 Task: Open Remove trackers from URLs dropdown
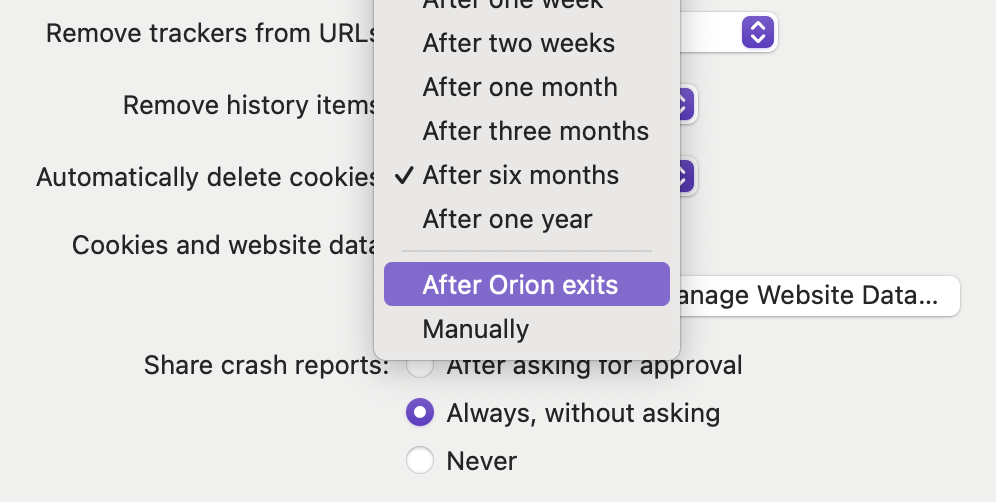(x=758, y=32)
